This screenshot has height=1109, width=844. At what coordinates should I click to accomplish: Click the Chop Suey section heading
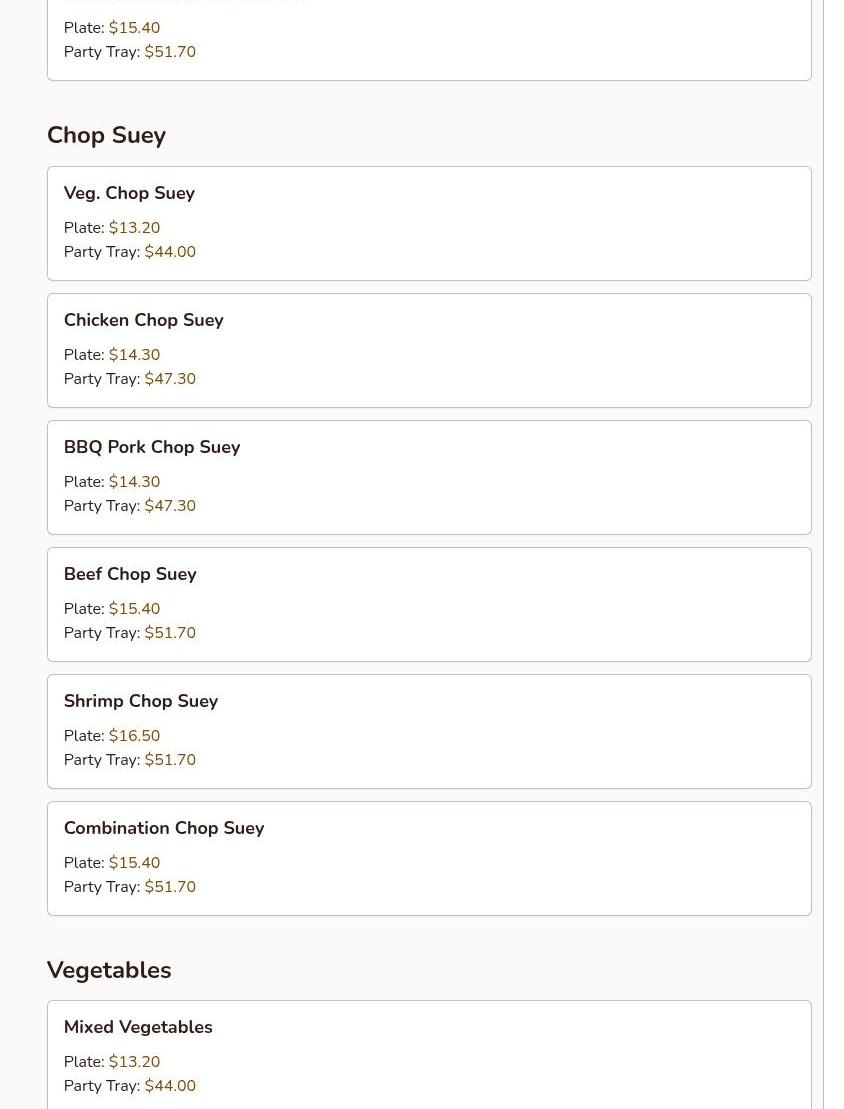[x=106, y=135]
